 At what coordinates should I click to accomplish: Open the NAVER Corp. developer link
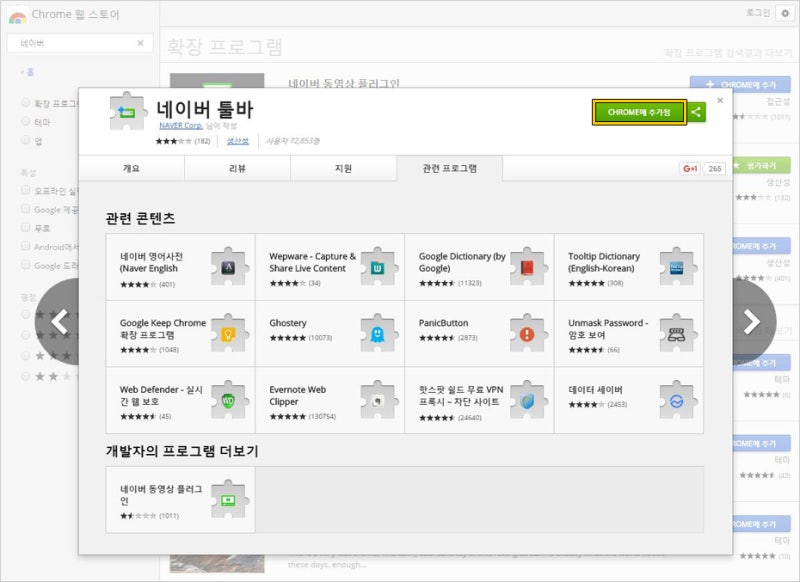pos(181,125)
